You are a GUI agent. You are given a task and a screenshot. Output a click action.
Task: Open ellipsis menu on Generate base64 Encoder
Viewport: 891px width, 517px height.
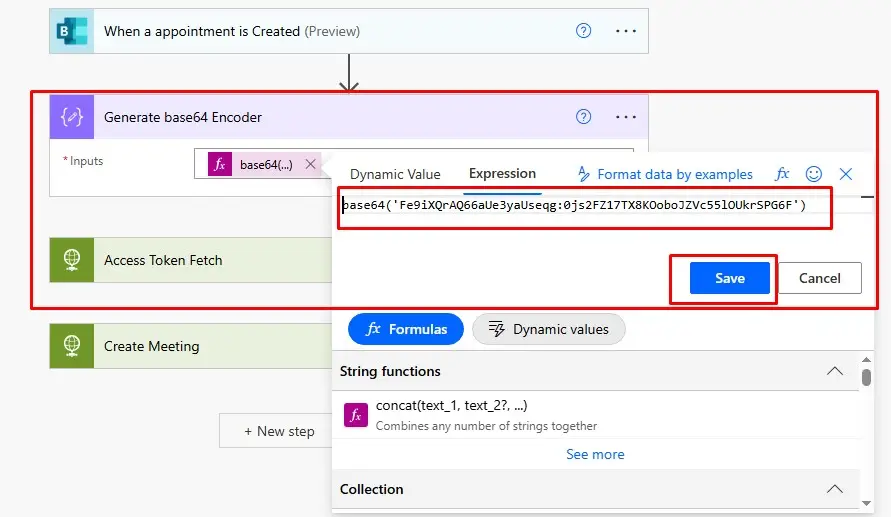pos(626,117)
